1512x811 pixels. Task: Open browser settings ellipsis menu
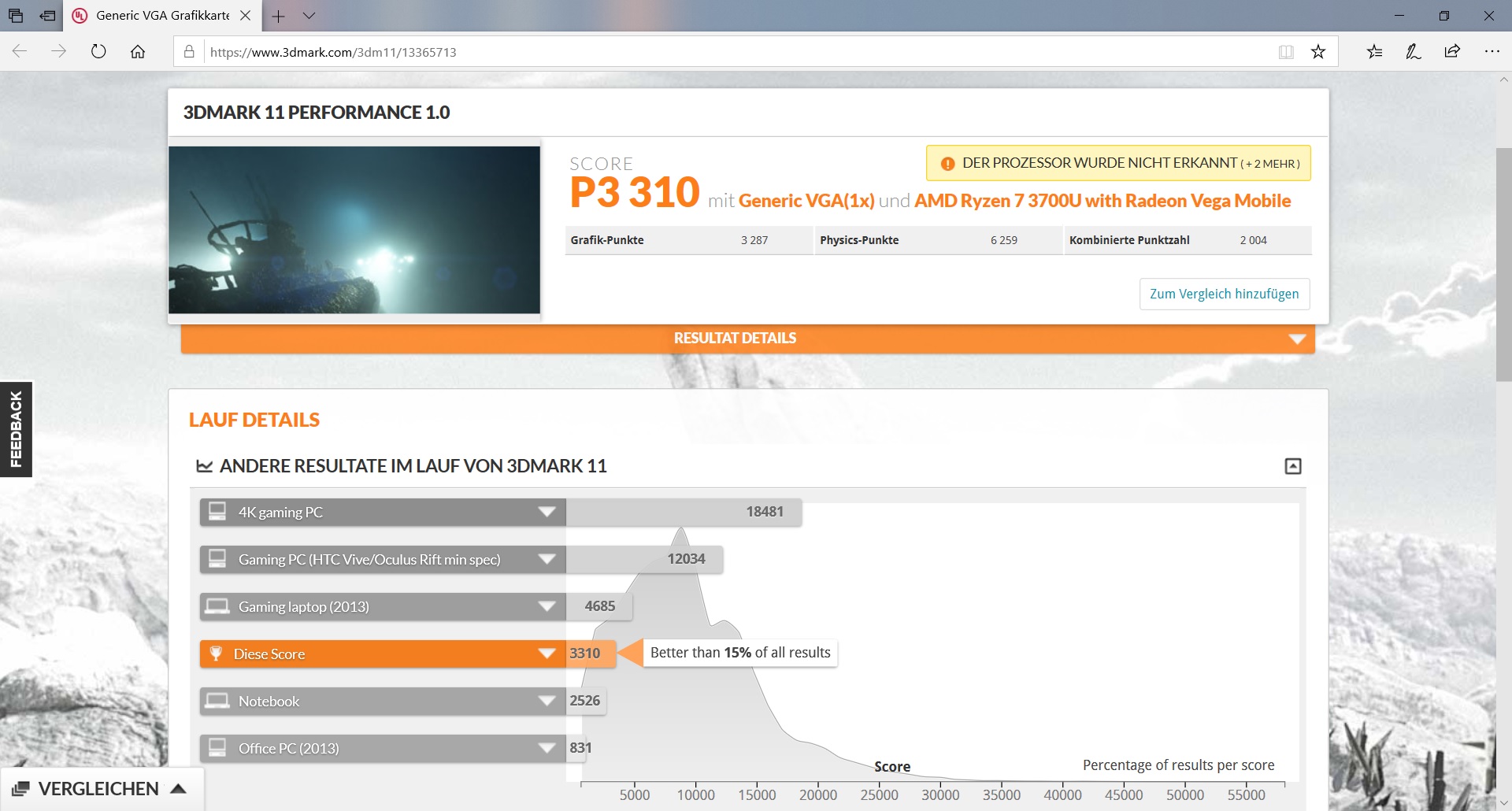1492,52
